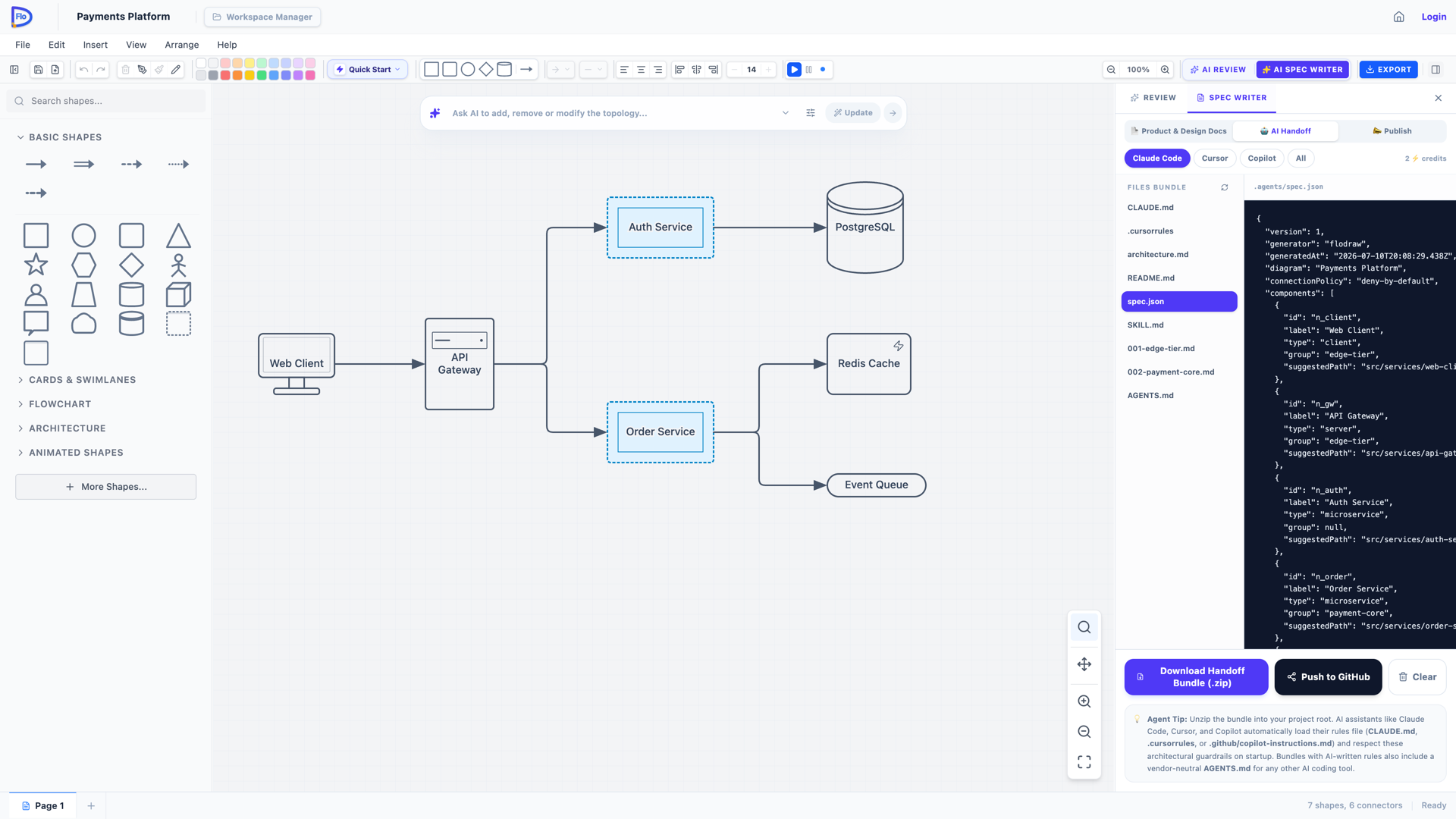The width and height of the screenshot is (1456, 819).
Task: Click the Delete trash icon in toolbar
Action: click(126, 70)
